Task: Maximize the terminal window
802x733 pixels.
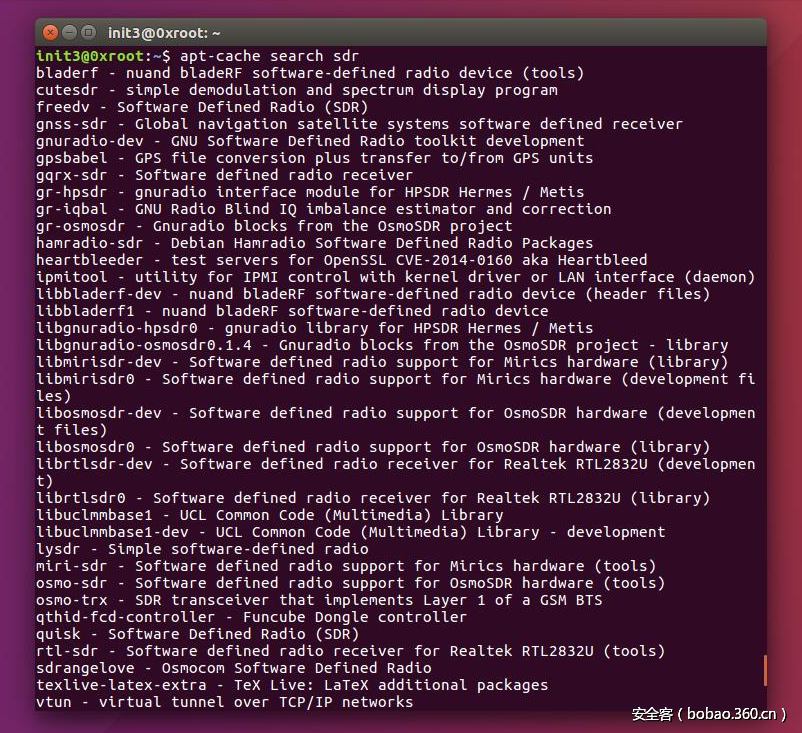Action: tap(88, 32)
